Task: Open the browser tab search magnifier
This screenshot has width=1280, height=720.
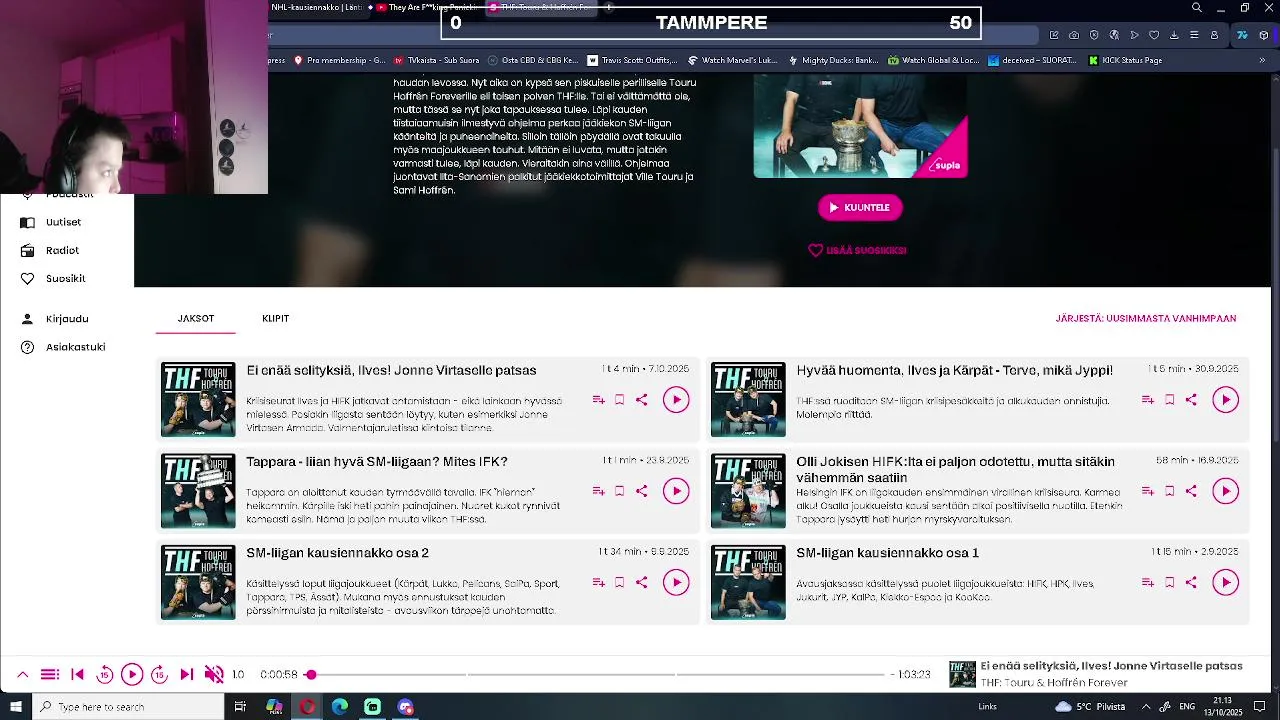Action: (x=1197, y=8)
